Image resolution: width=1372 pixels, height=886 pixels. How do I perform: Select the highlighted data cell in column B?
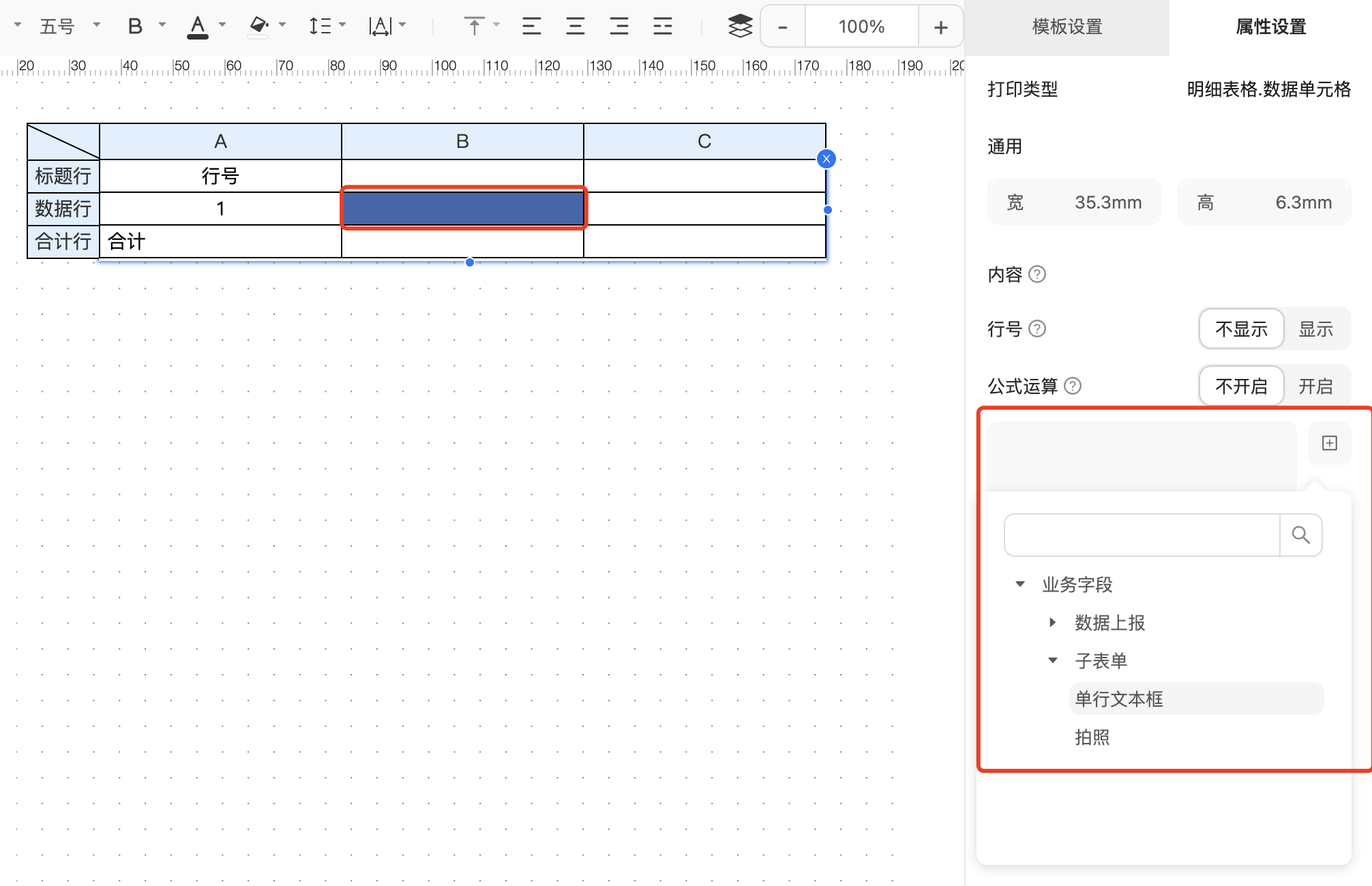[x=463, y=208]
